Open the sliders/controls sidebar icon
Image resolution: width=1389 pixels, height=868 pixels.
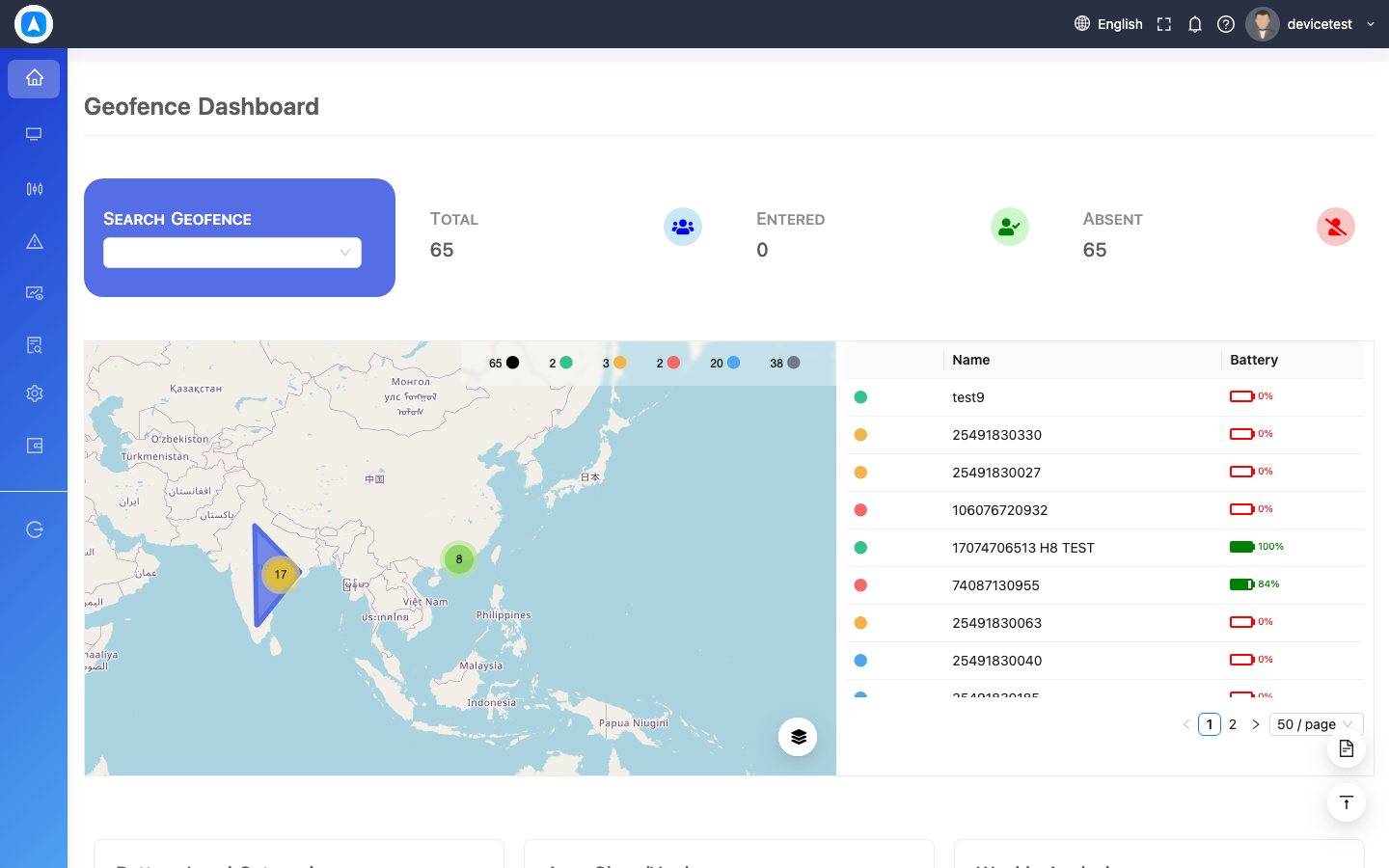(34, 188)
